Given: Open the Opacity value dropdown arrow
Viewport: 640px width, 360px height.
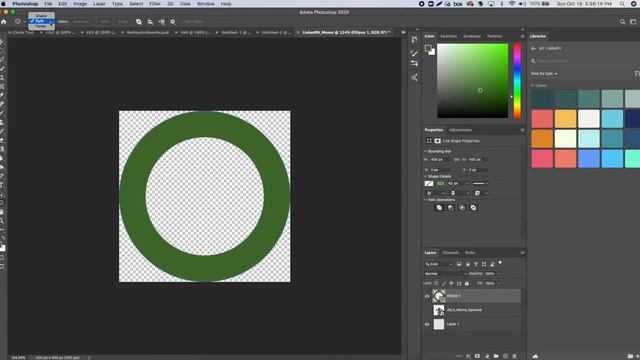Looking at the screenshot, I should pos(499,274).
